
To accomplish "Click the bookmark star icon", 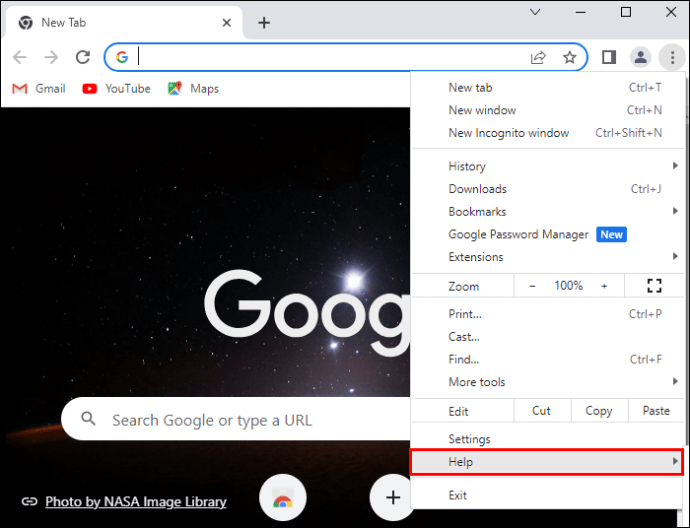I will 569,57.
